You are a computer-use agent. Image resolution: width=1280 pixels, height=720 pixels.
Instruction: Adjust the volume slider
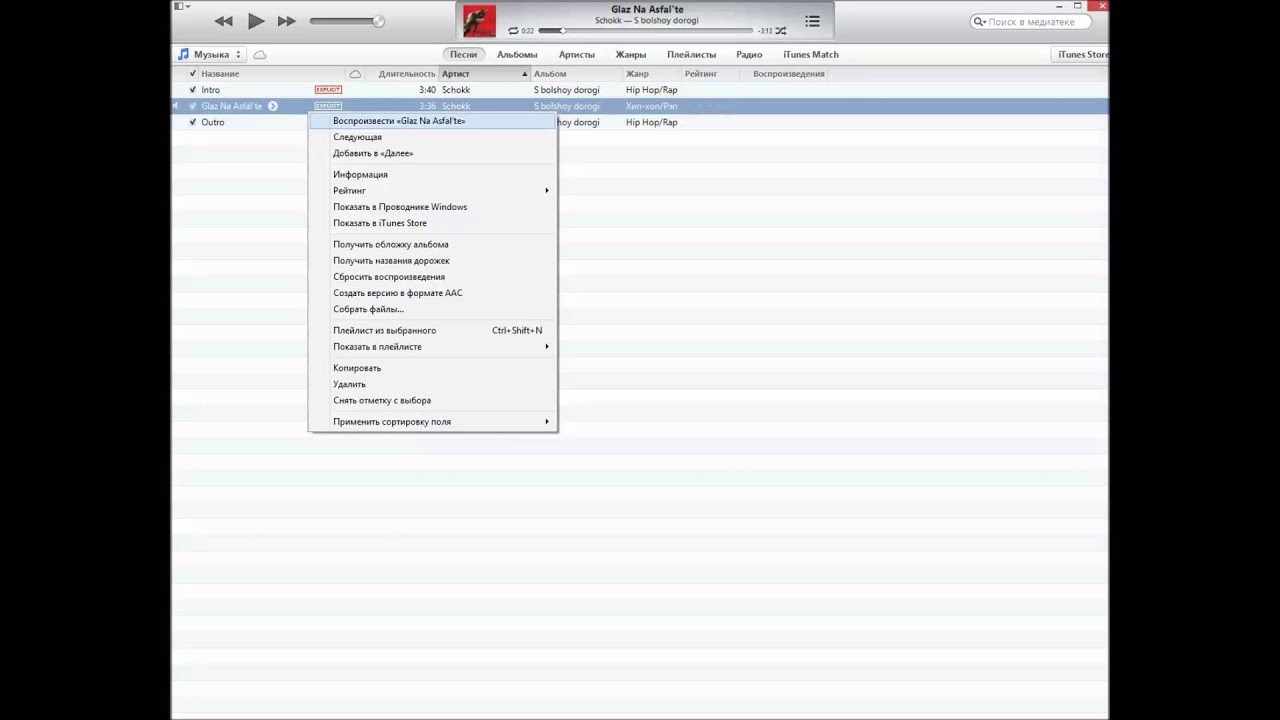pos(346,21)
